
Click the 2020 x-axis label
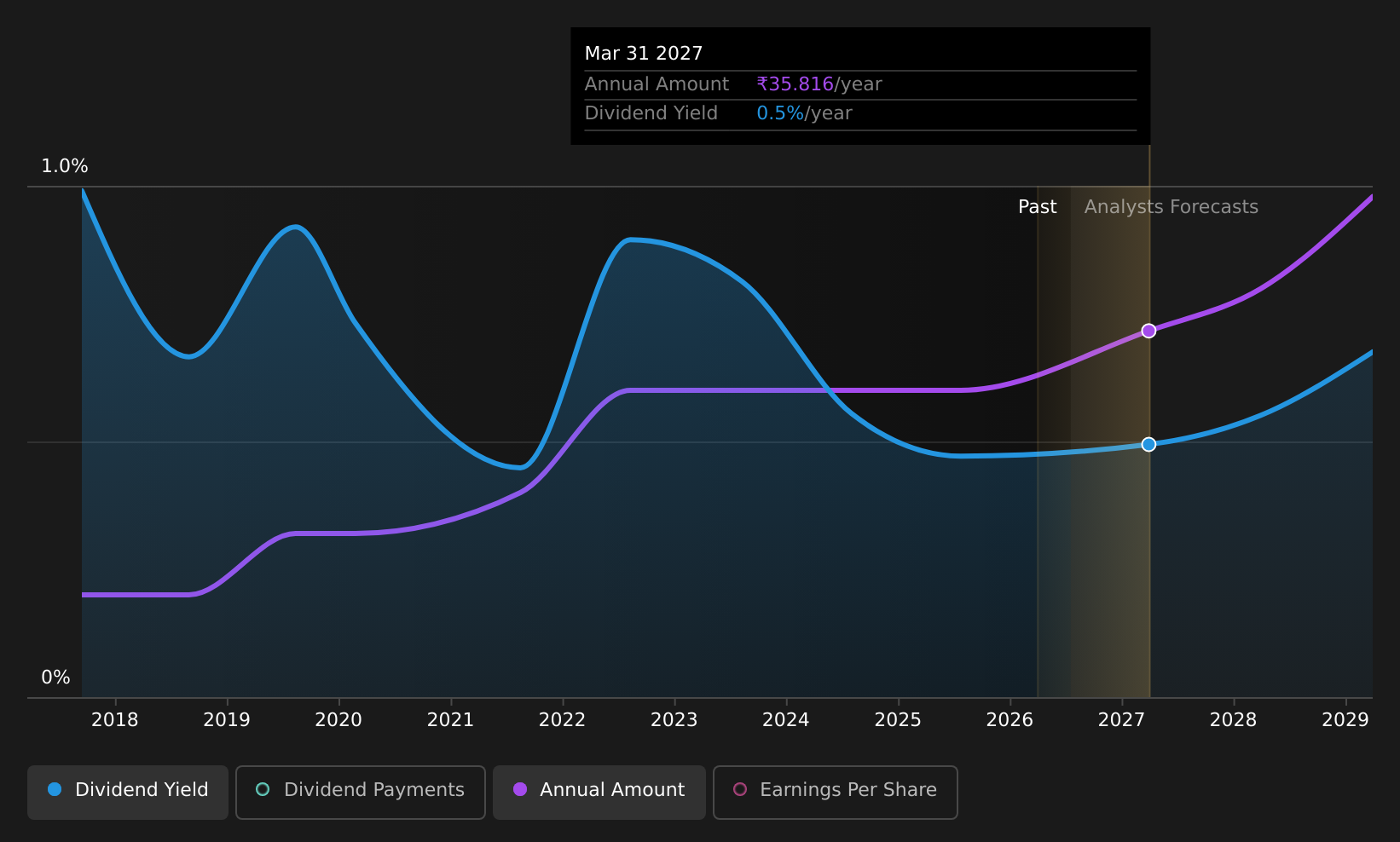click(338, 720)
